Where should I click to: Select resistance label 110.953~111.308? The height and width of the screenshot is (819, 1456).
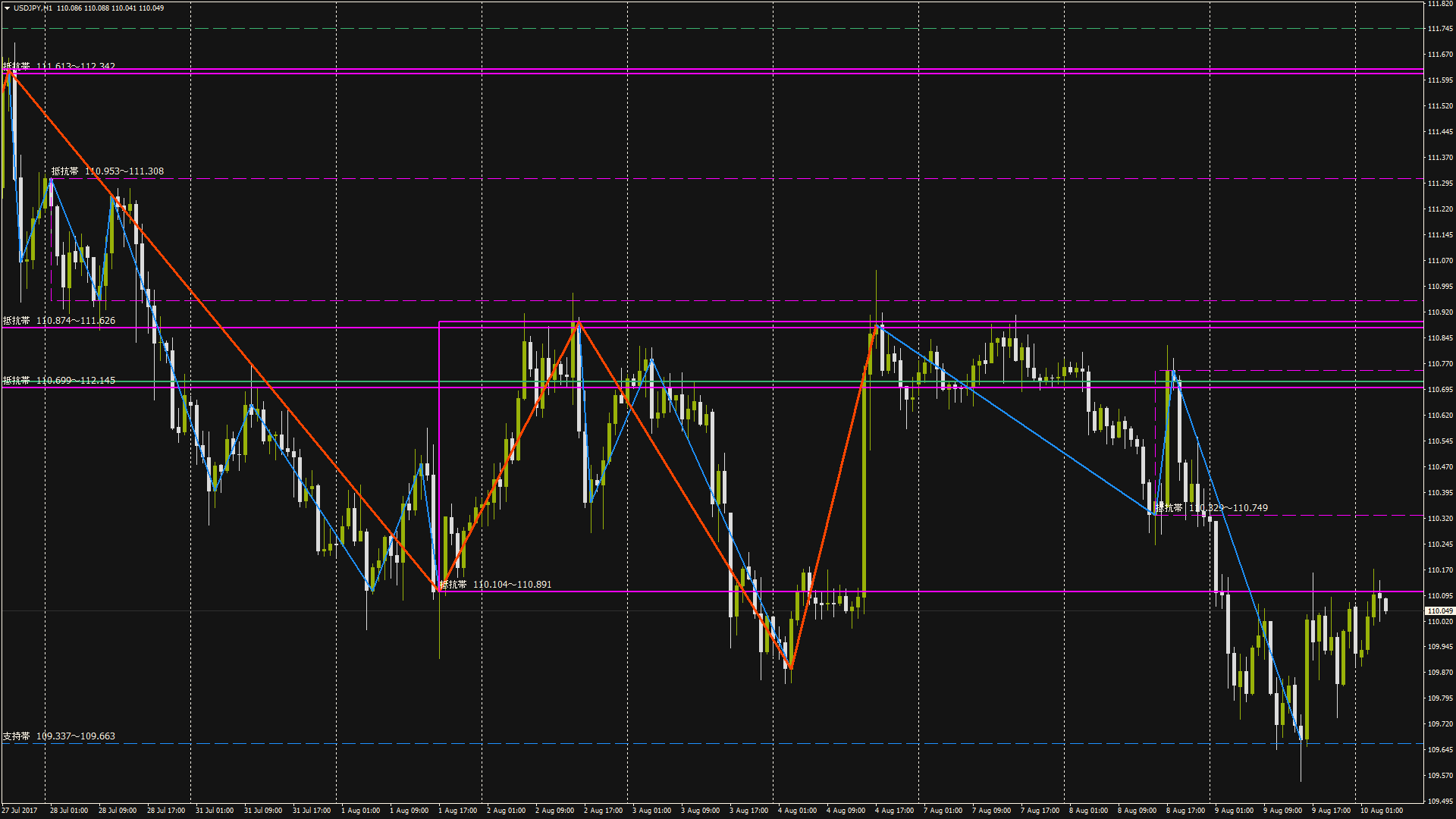tap(108, 171)
